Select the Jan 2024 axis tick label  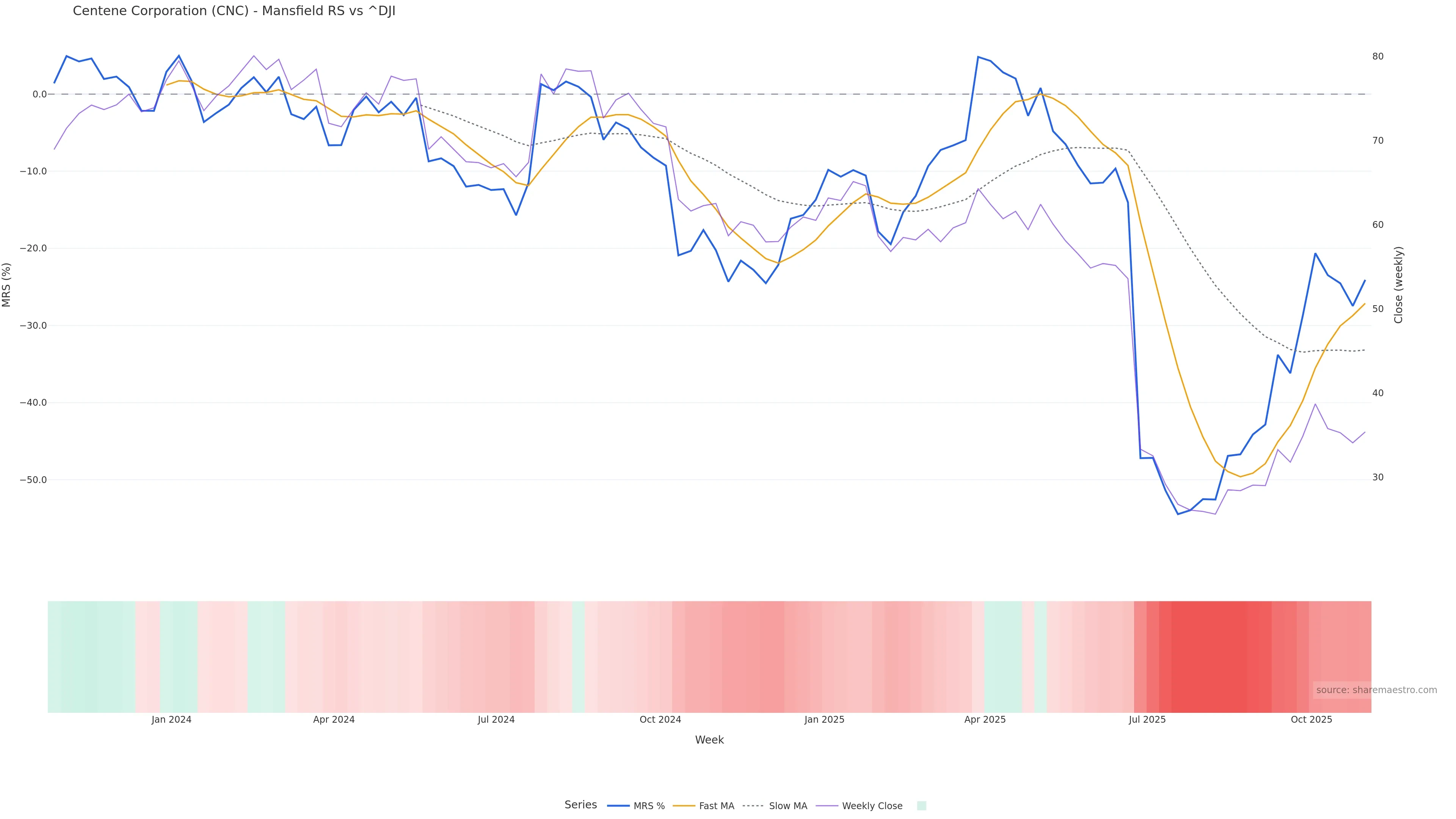(x=171, y=720)
